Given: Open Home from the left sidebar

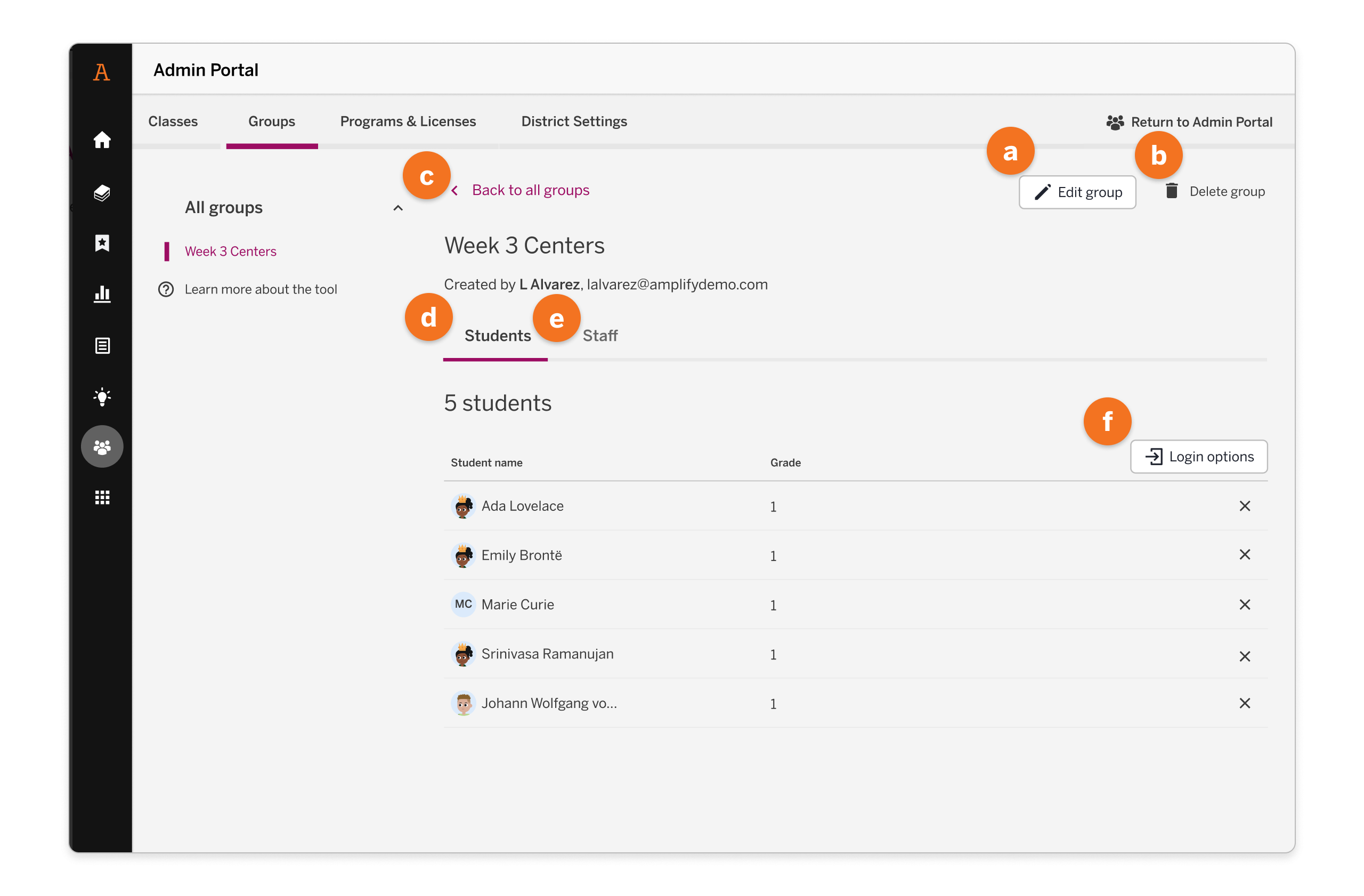Looking at the screenshot, I should click(x=102, y=139).
